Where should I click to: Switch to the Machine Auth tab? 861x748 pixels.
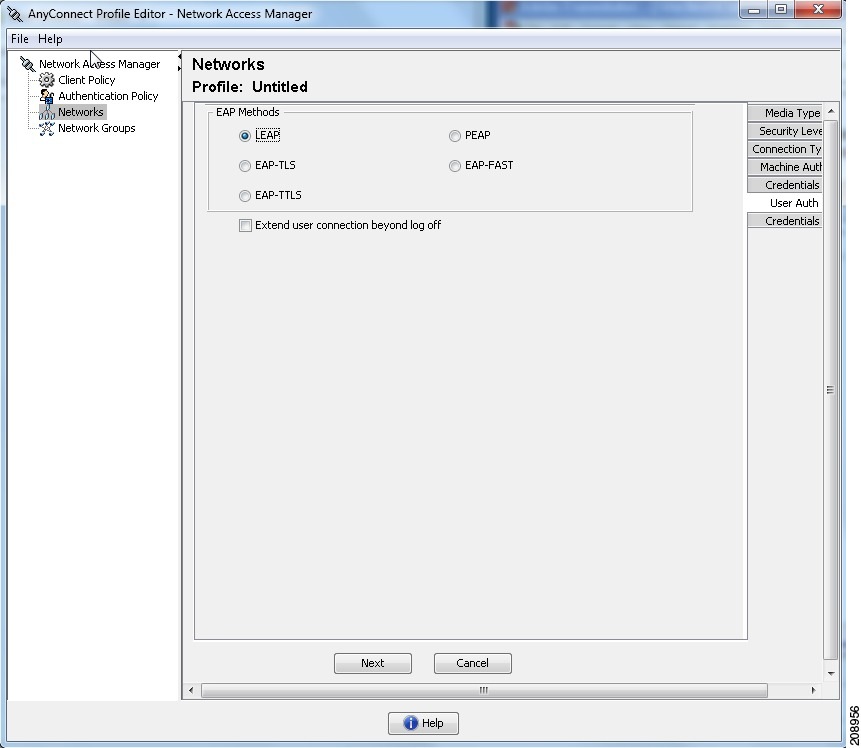785,167
